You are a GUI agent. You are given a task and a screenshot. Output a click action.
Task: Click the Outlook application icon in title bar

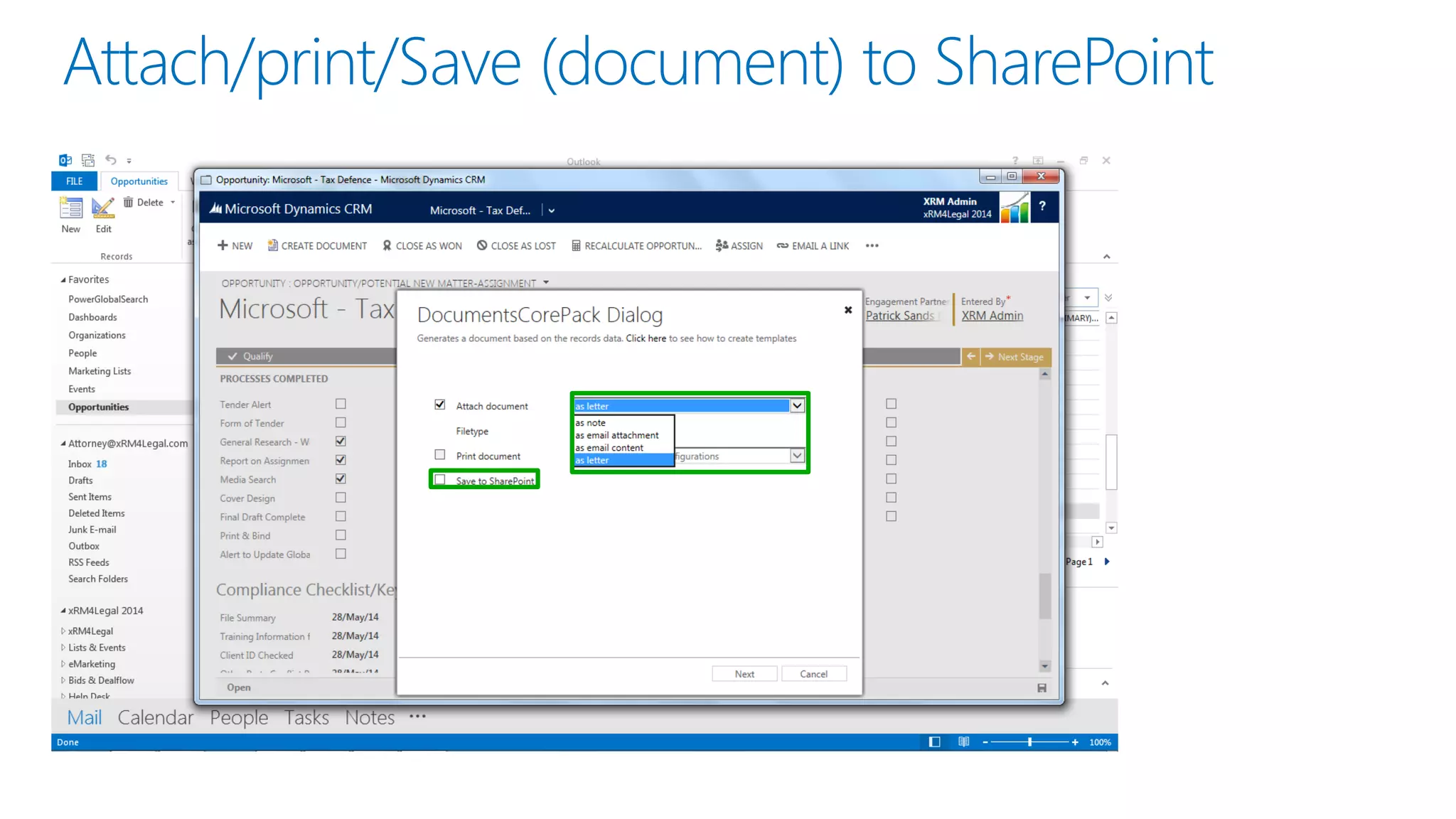(x=65, y=160)
